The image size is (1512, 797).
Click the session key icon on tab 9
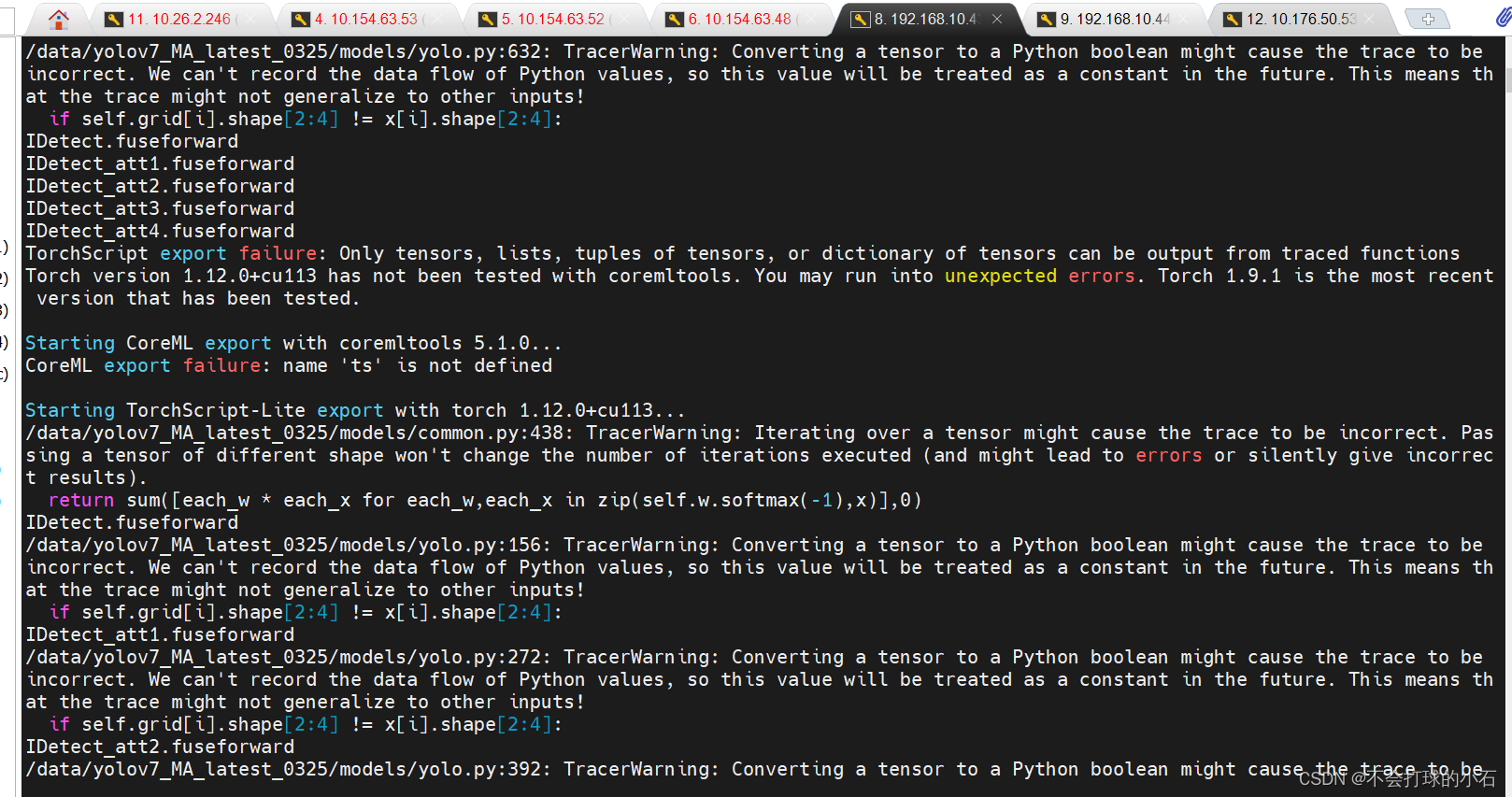(x=1047, y=19)
